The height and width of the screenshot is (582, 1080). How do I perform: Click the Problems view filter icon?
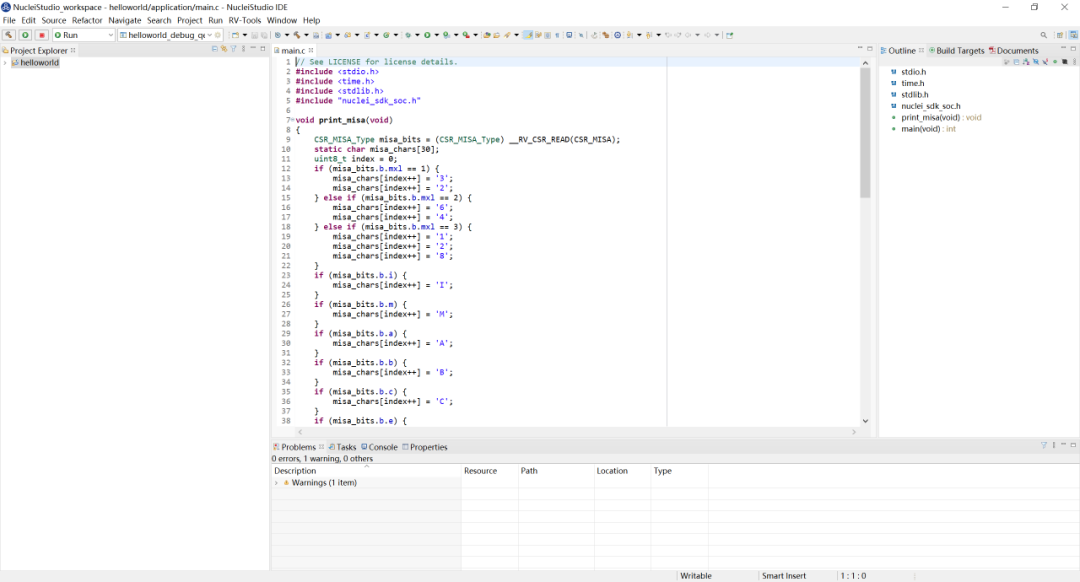click(1043, 446)
